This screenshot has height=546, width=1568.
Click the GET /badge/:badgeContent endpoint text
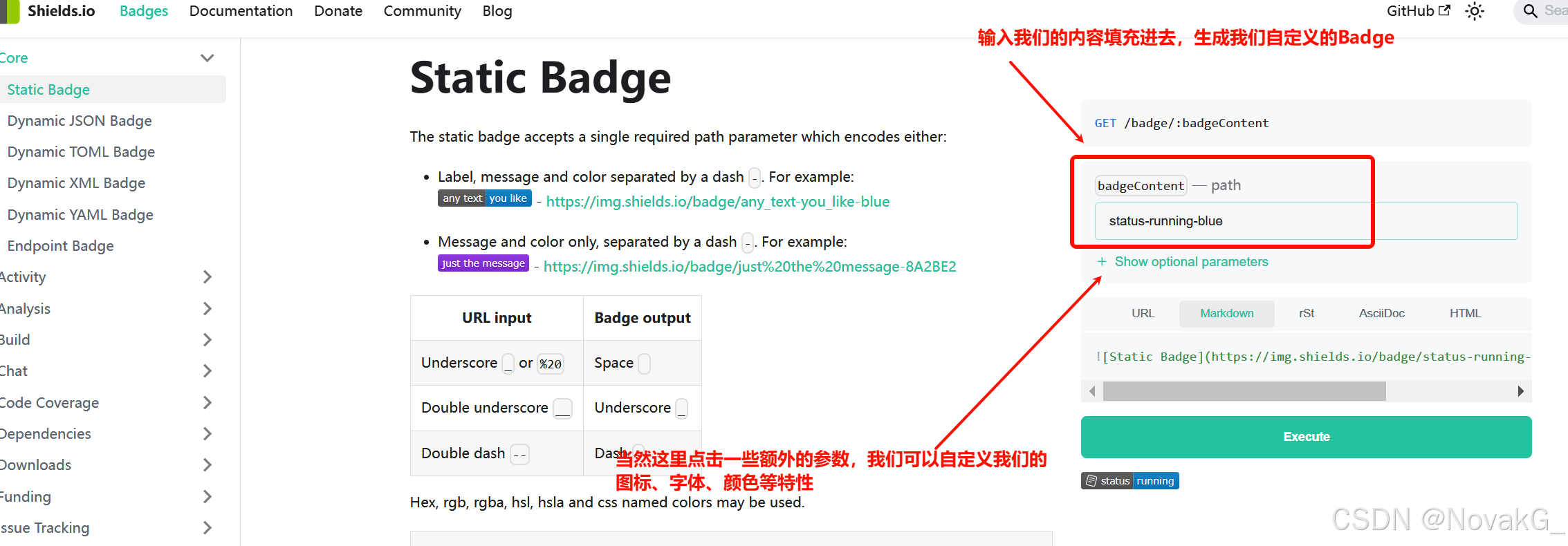[x=1181, y=123]
